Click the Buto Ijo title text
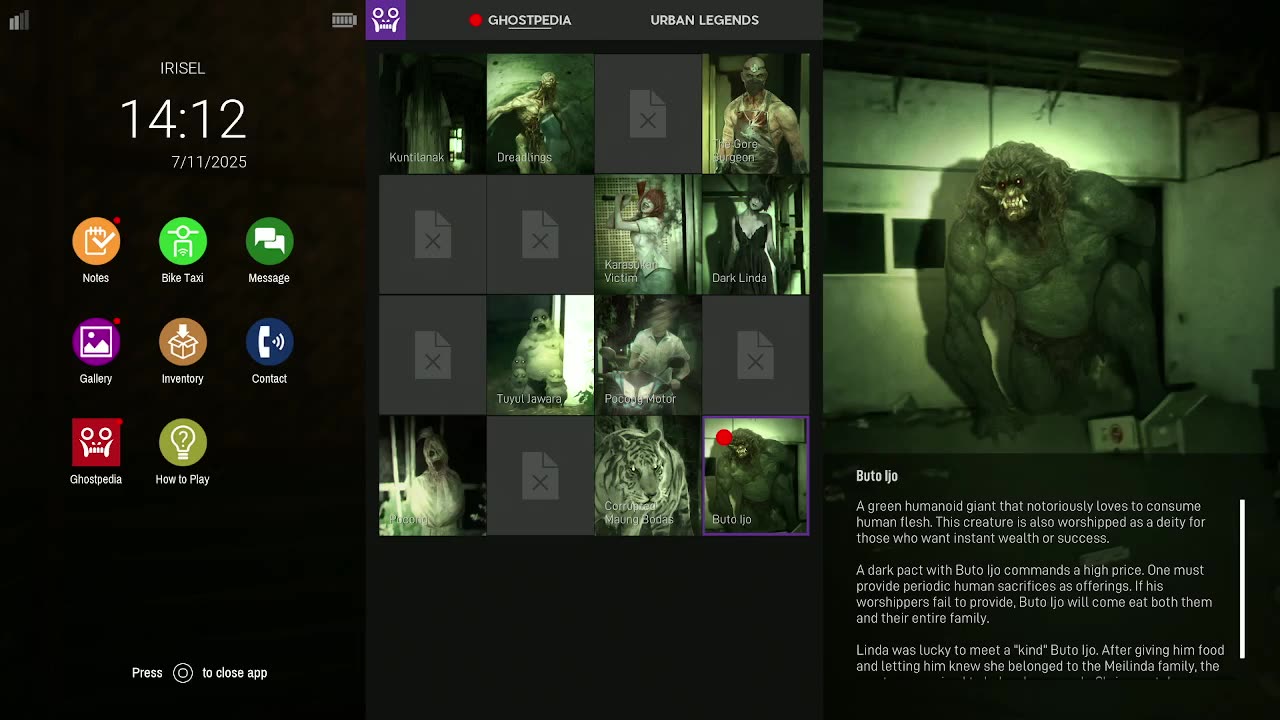The image size is (1280, 720). point(877,476)
